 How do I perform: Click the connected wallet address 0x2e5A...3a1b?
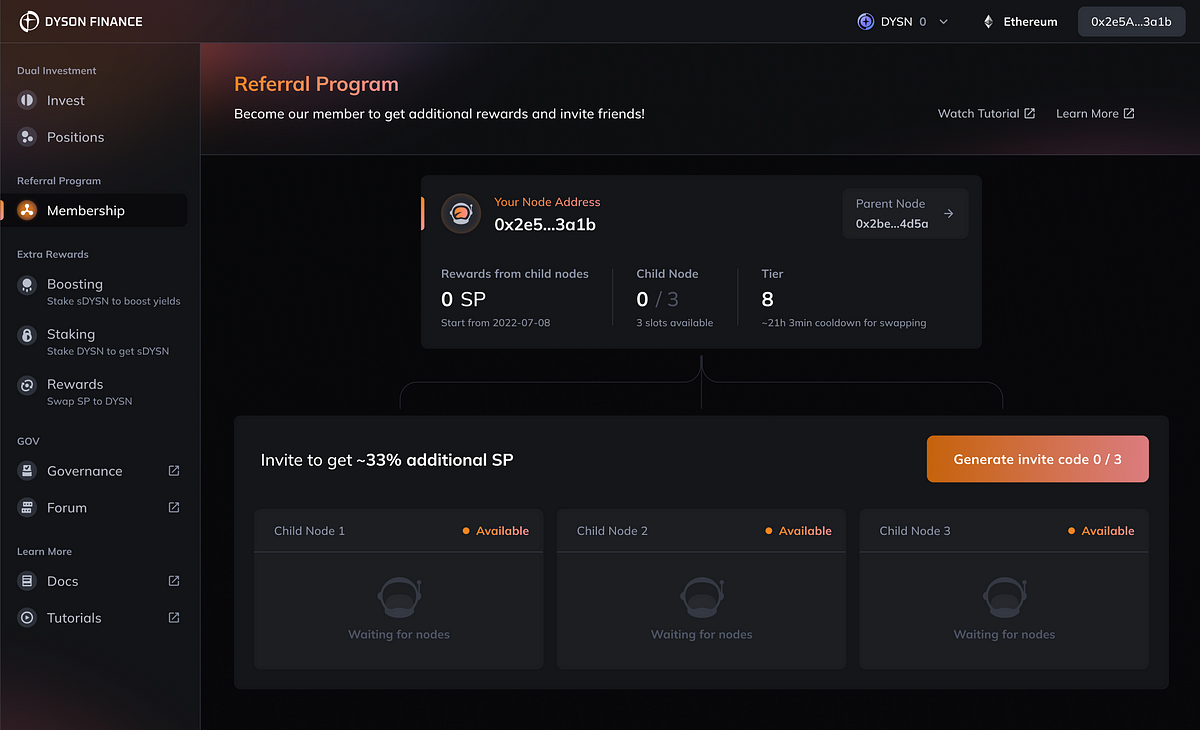point(1131,21)
